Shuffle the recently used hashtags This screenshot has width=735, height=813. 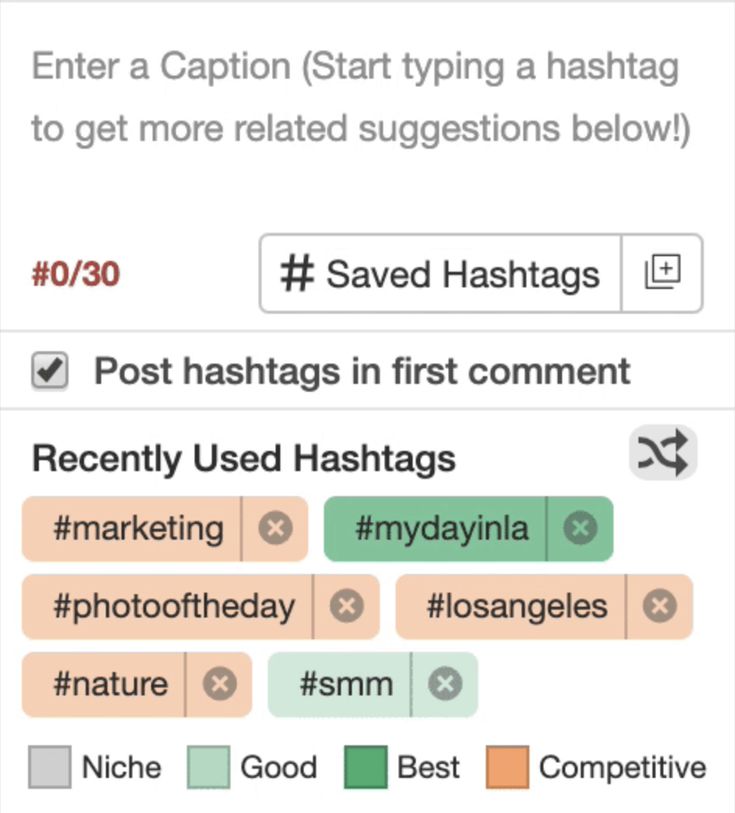click(x=662, y=453)
